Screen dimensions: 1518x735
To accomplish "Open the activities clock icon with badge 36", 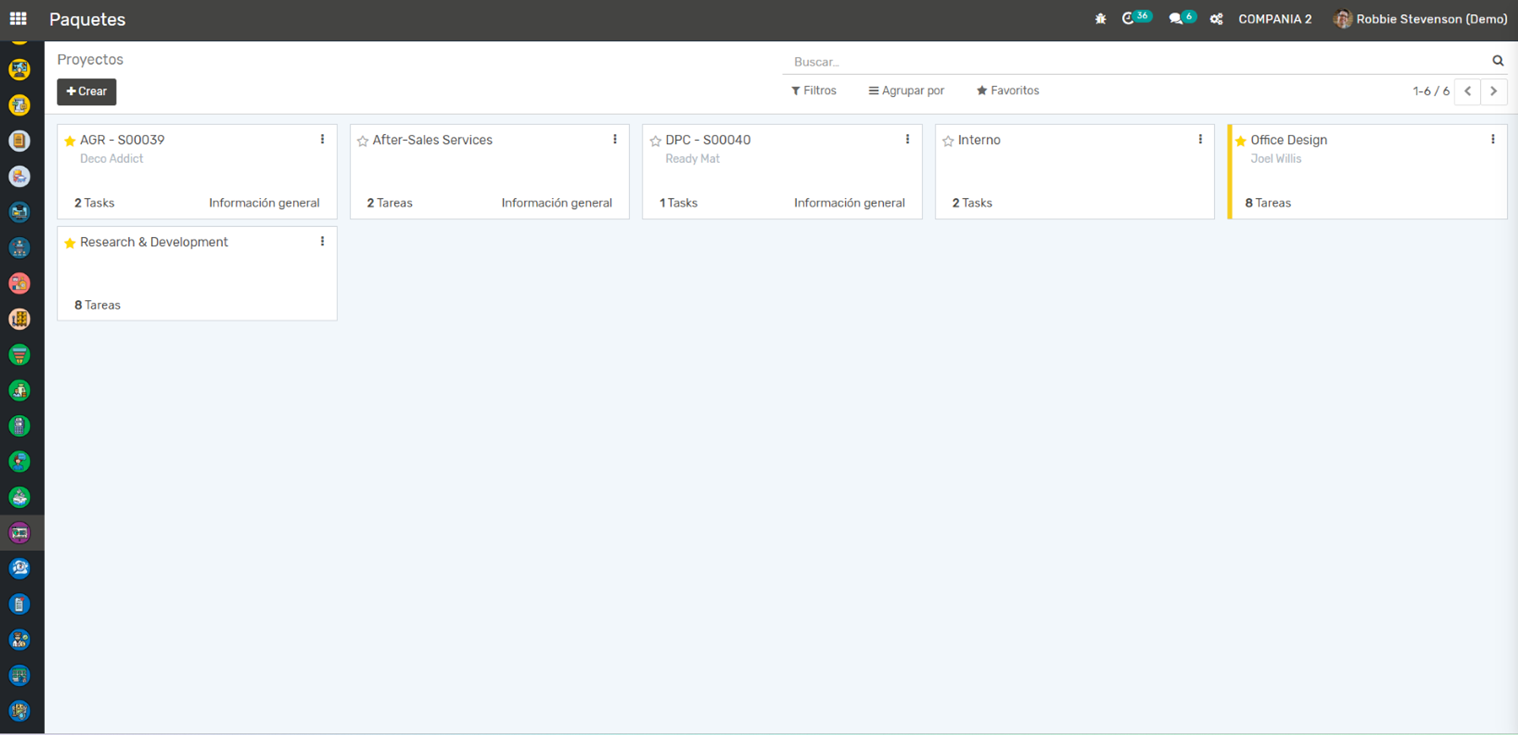I will pos(1129,19).
